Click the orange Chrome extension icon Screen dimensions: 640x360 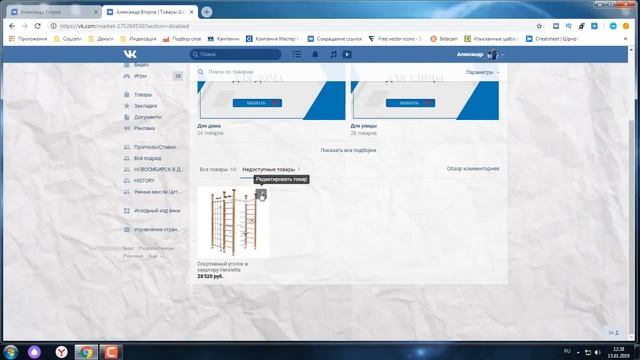coord(626,26)
